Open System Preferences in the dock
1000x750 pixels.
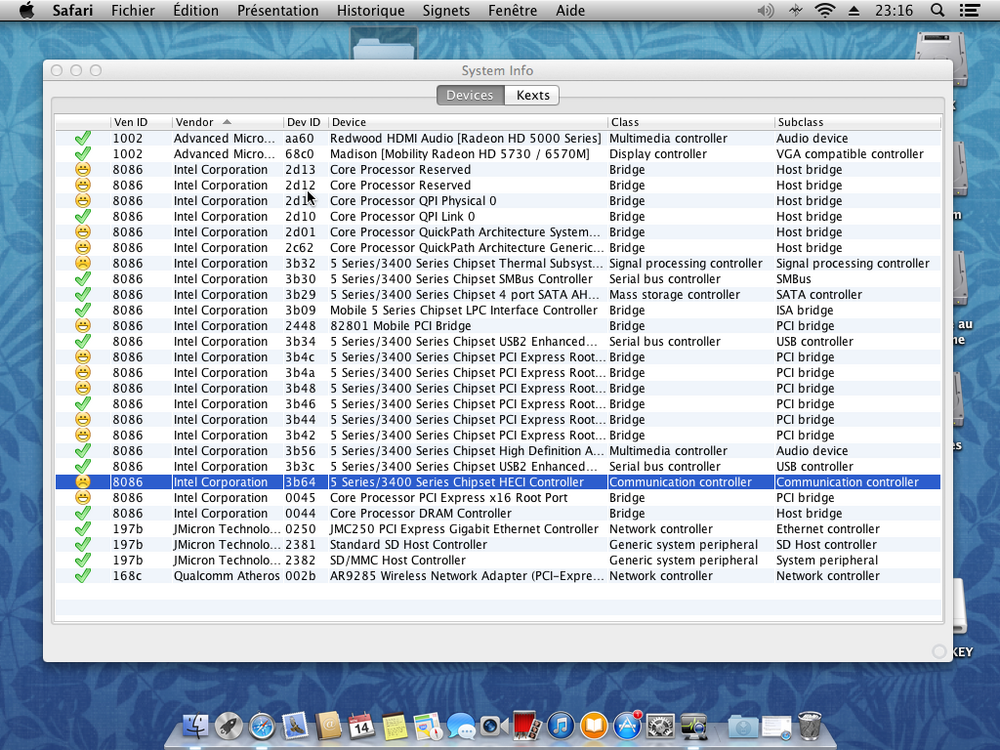[660, 726]
